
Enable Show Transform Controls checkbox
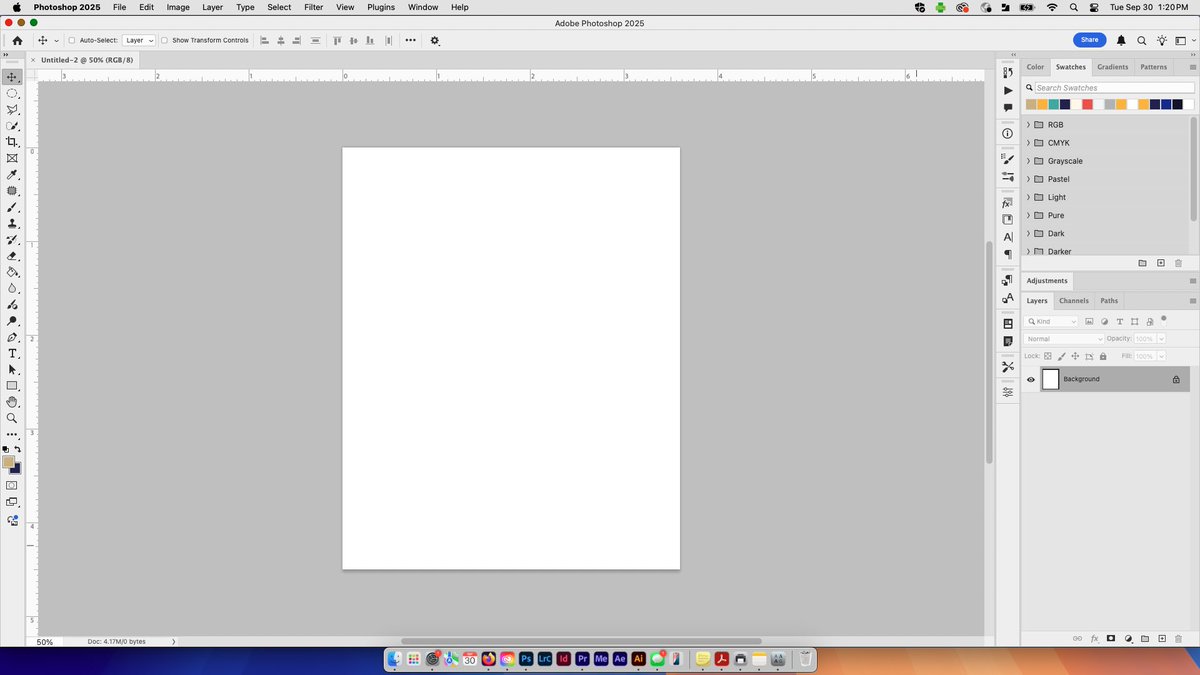point(165,41)
